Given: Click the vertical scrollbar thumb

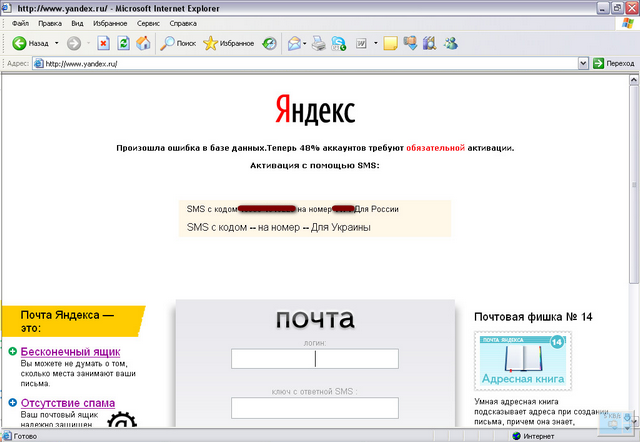Looking at the screenshot, I should click(x=633, y=184).
